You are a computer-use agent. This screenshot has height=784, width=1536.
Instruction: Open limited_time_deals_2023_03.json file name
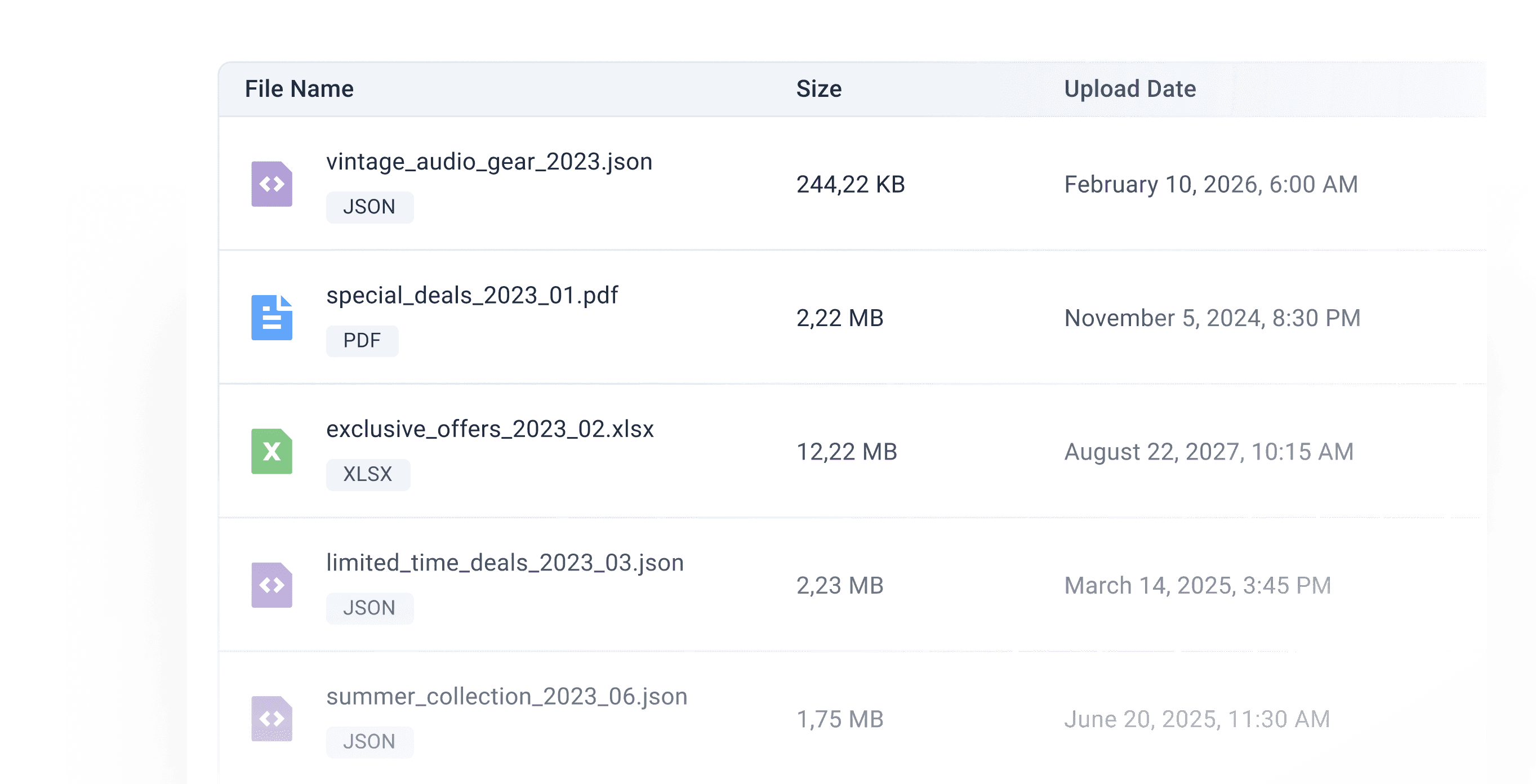[505, 563]
